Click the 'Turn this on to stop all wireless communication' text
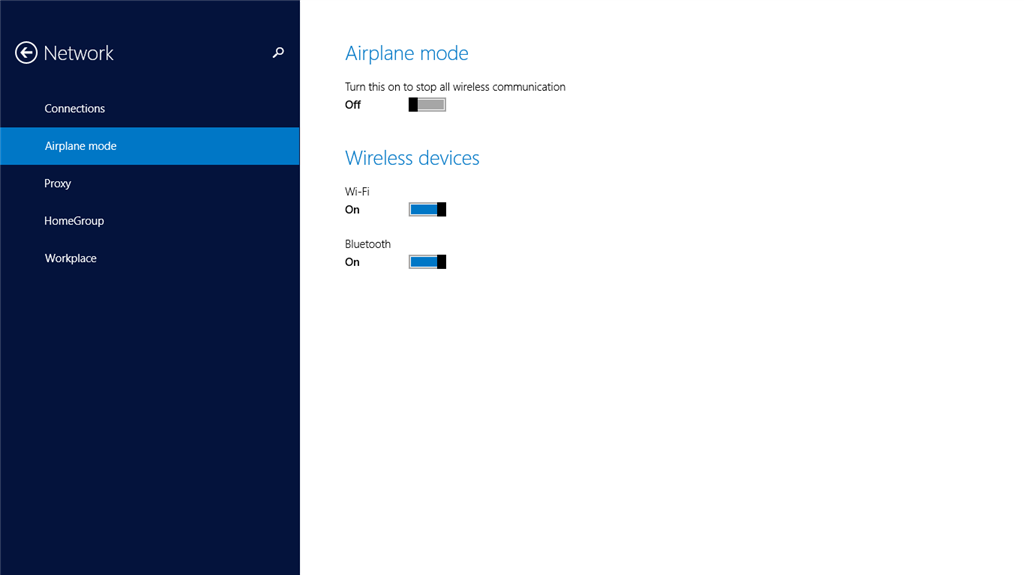Viewport: 1024px width, 575px height. [455, 87]
